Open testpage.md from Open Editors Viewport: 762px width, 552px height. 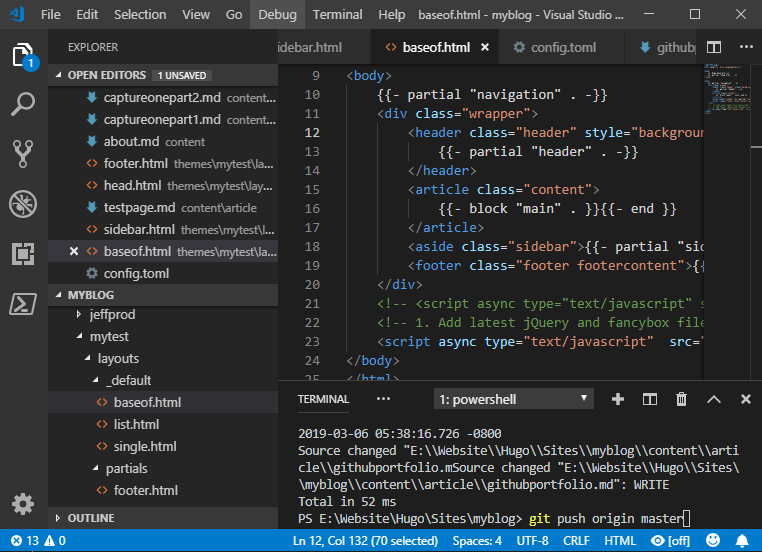coord(163,207)
